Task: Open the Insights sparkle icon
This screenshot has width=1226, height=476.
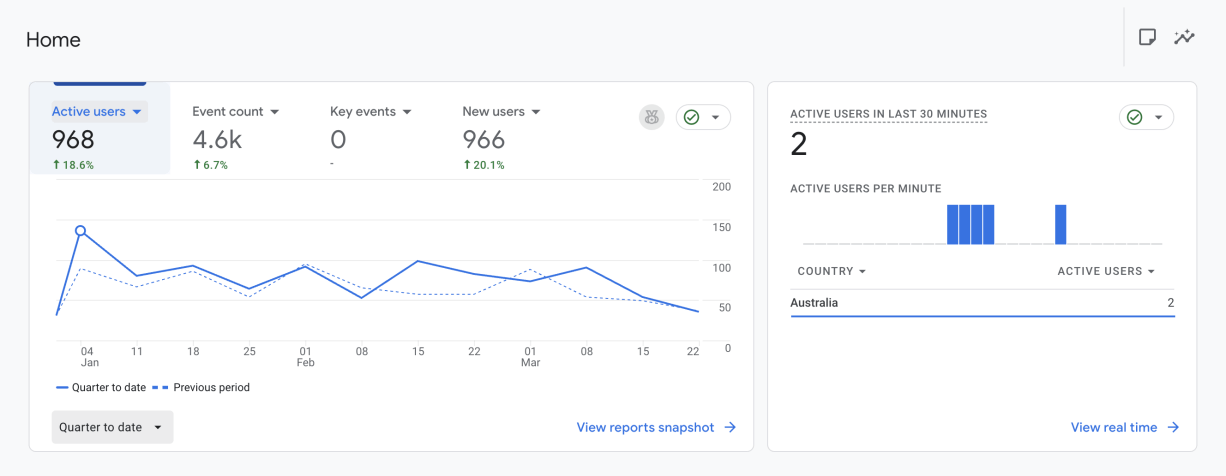Action: coord(1185,37)
